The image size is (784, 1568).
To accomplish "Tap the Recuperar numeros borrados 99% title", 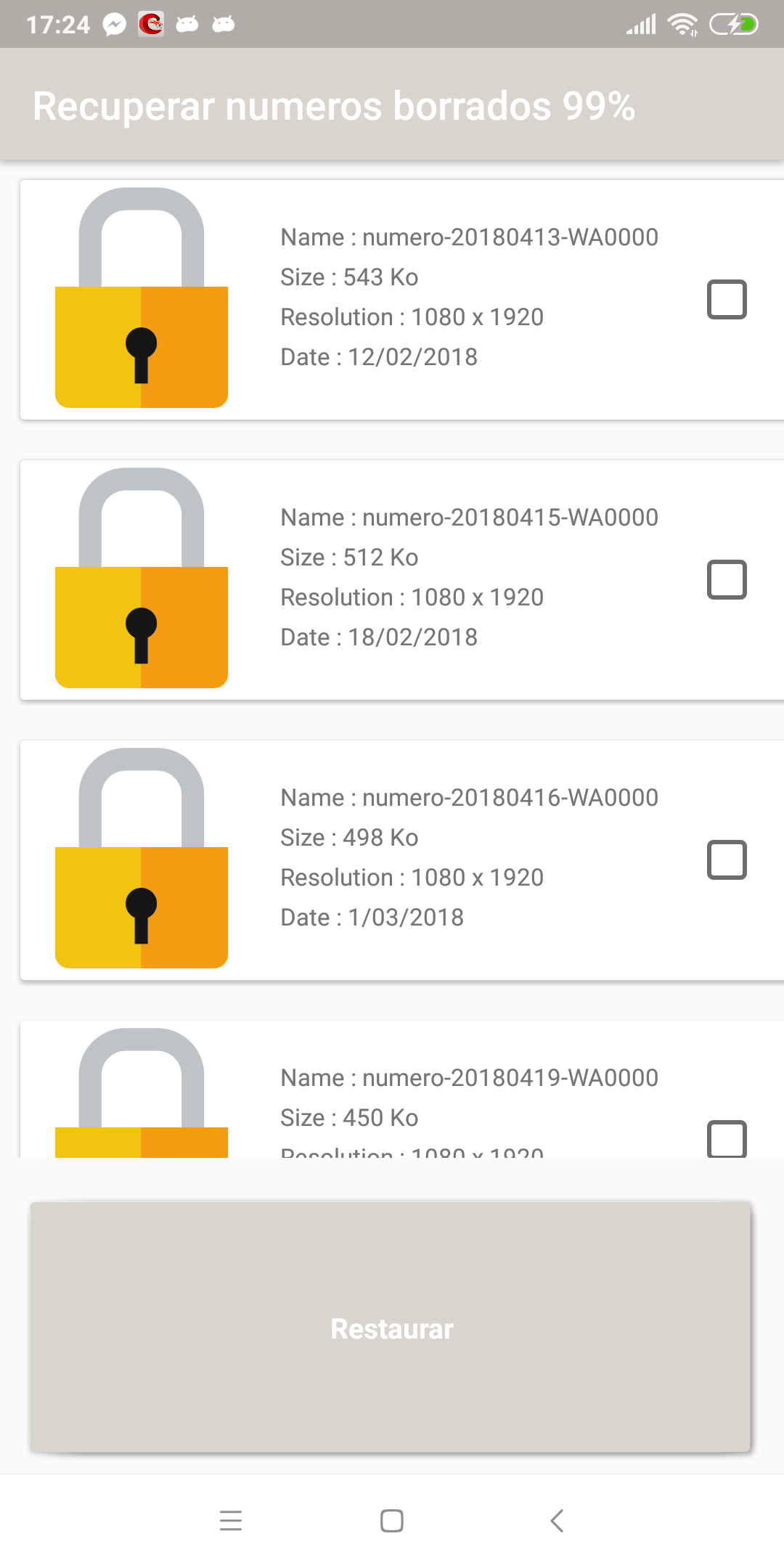I will click(x=334, y=106).
